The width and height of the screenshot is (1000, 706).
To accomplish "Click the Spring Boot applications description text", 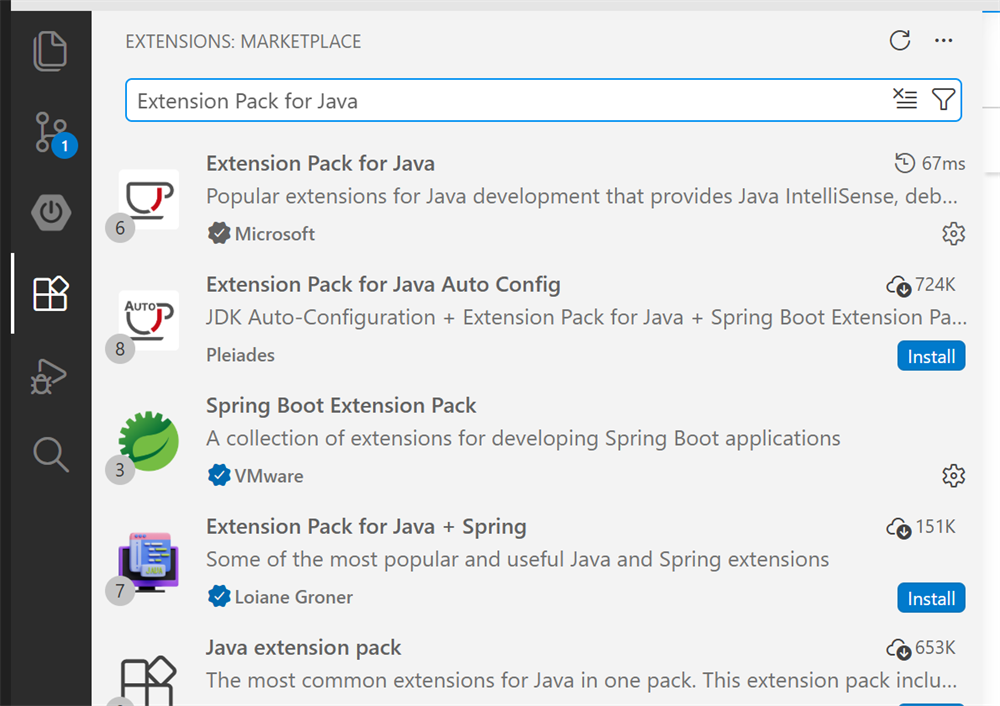I will point(523,438).
